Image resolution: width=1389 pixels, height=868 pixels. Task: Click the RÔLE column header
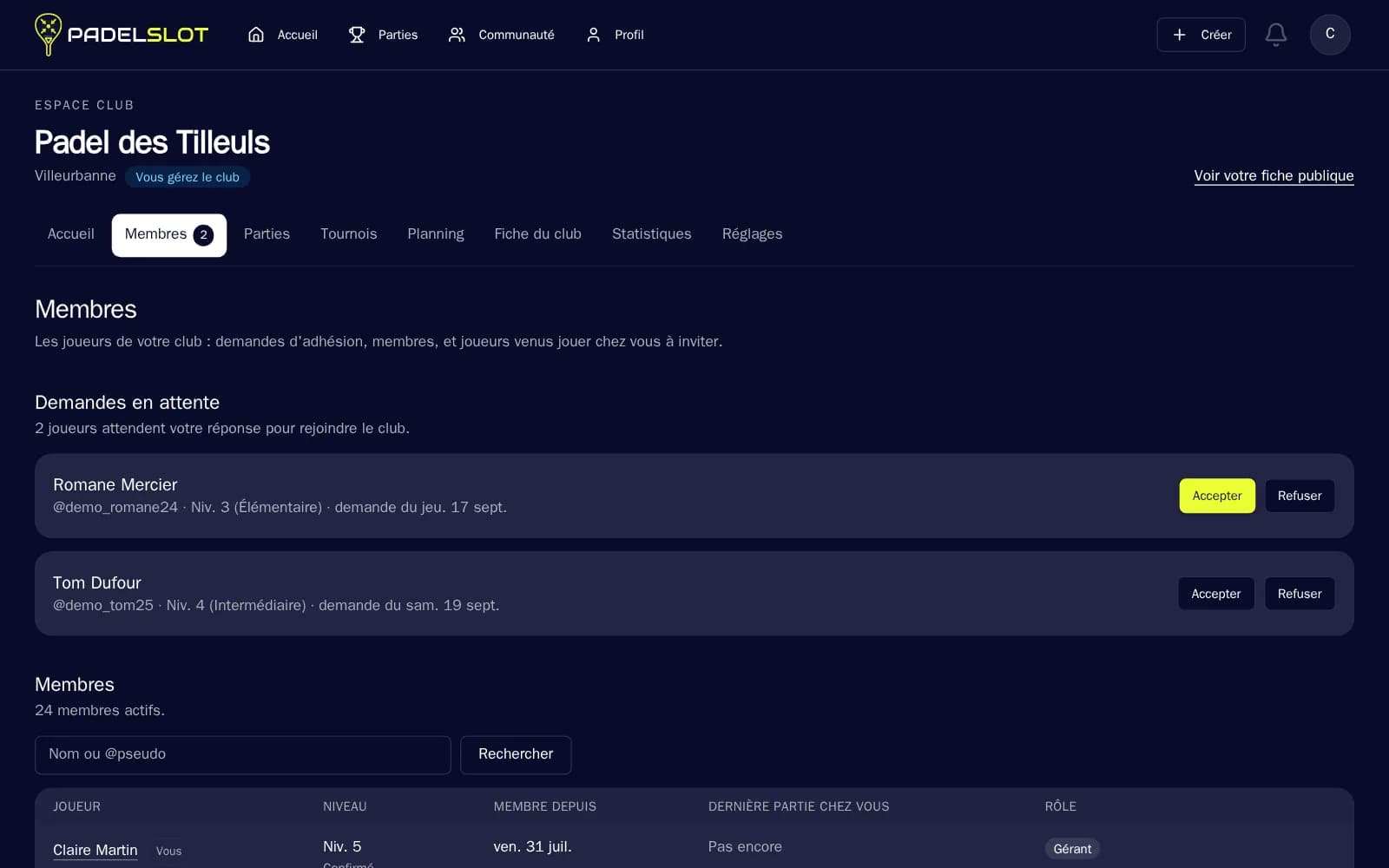(1060, 806)
